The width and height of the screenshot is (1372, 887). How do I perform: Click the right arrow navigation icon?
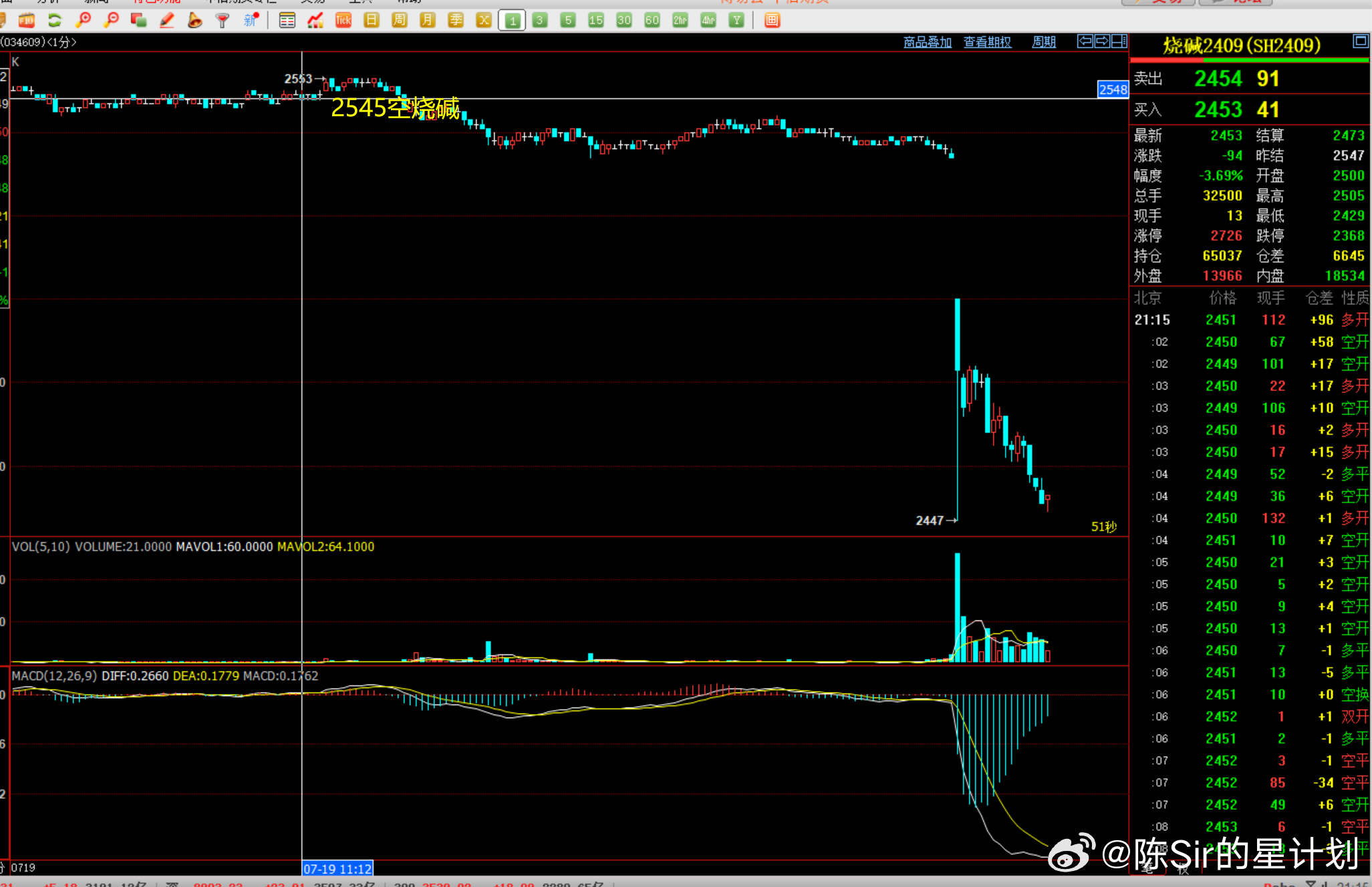(x=1102, y=41)
